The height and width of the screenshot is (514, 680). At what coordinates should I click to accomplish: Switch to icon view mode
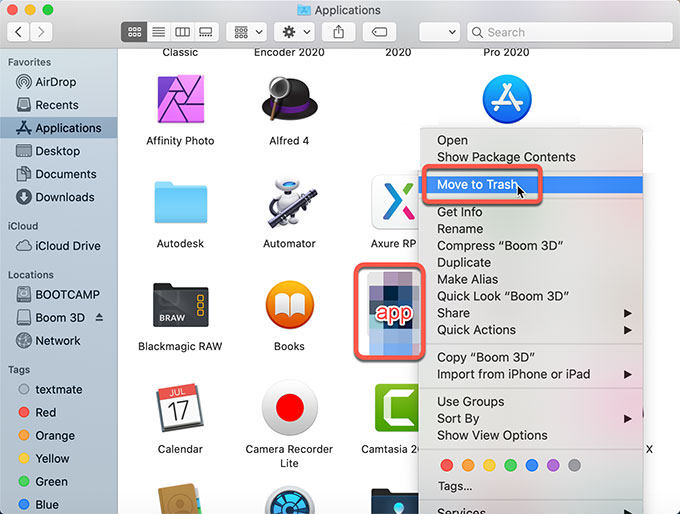pos(134,32)
